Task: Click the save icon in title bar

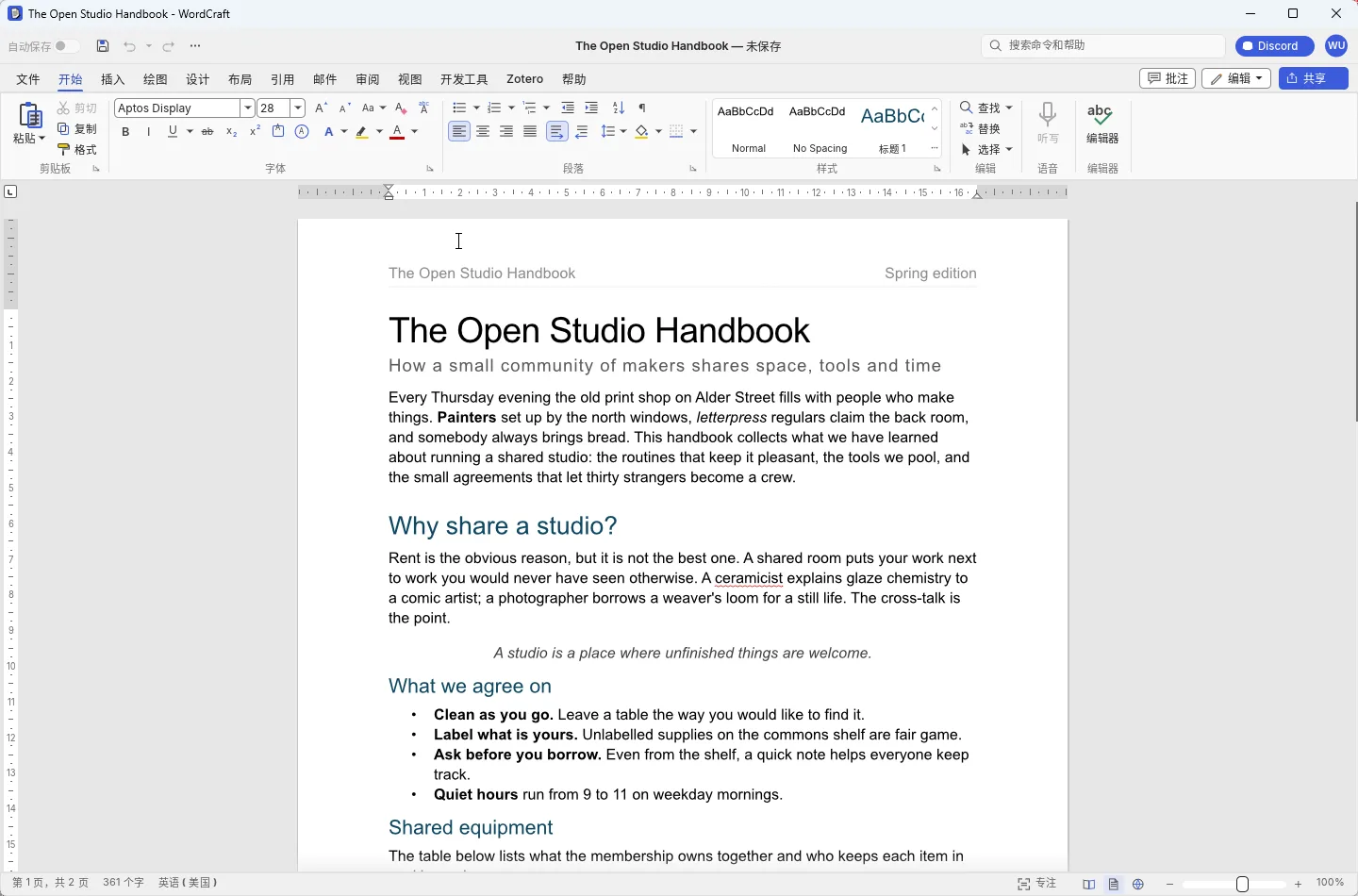Action: pyautogui.click(x=104, y=46)
